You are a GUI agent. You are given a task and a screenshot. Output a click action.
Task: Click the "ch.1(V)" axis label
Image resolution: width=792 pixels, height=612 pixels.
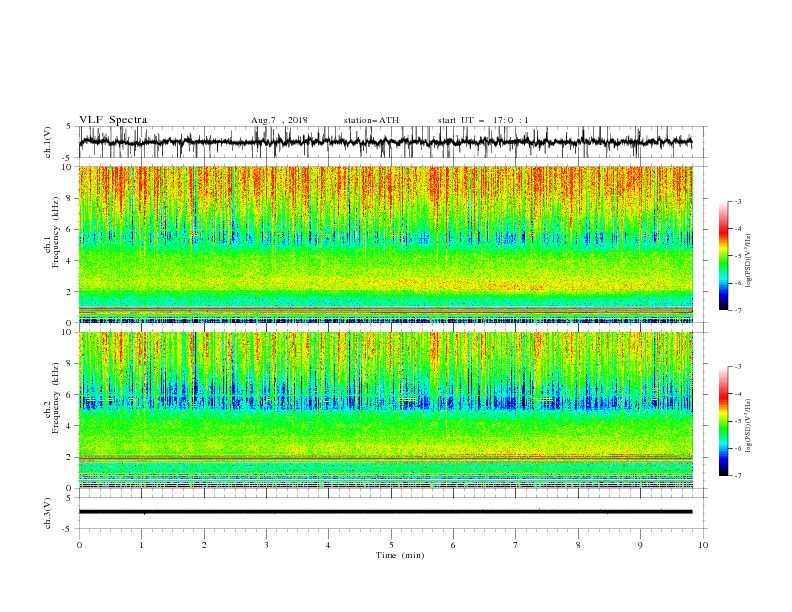point(48,142)
